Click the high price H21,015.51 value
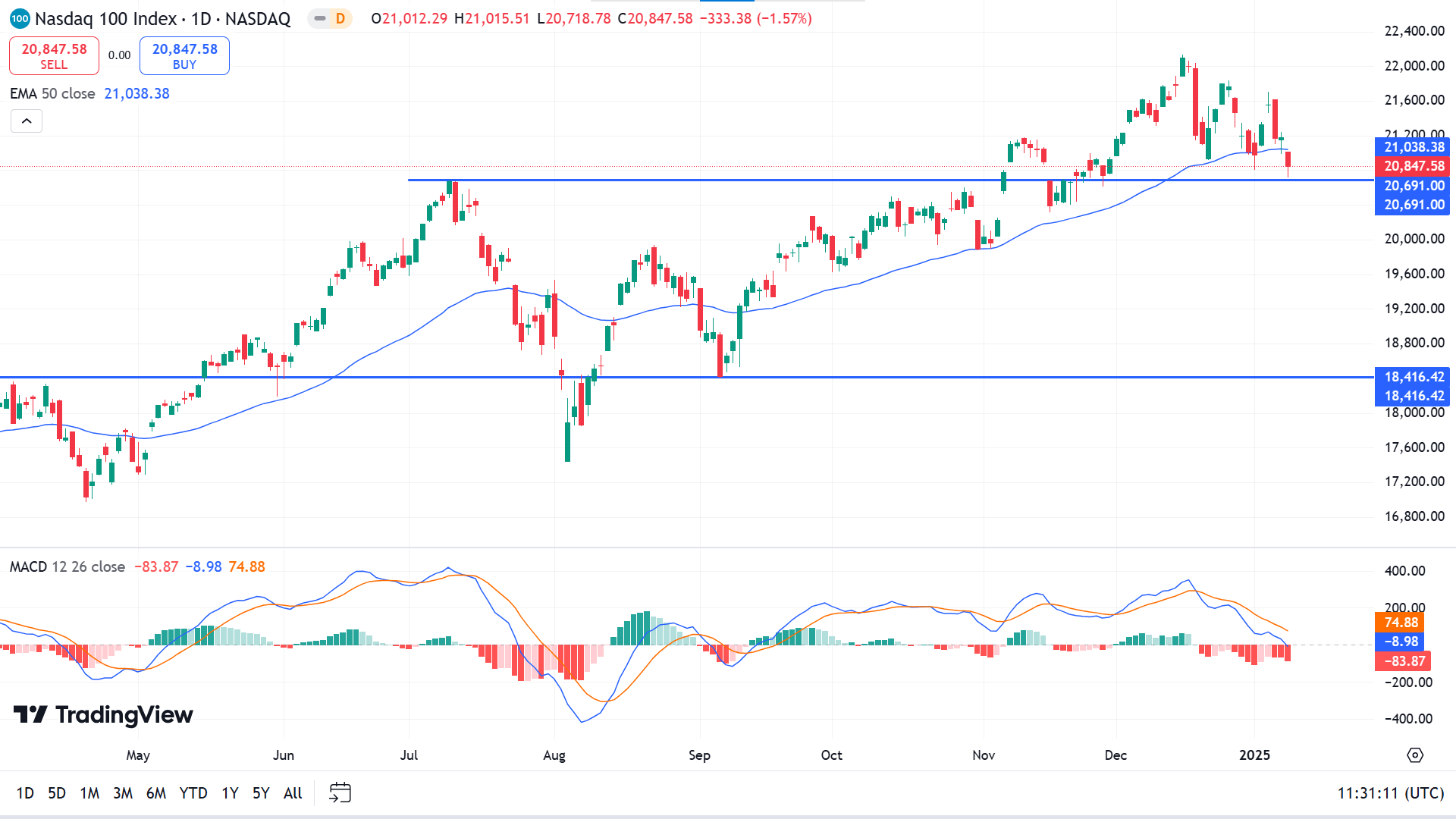The height and width of the screenshot is (819, 1456). [492, 19]
